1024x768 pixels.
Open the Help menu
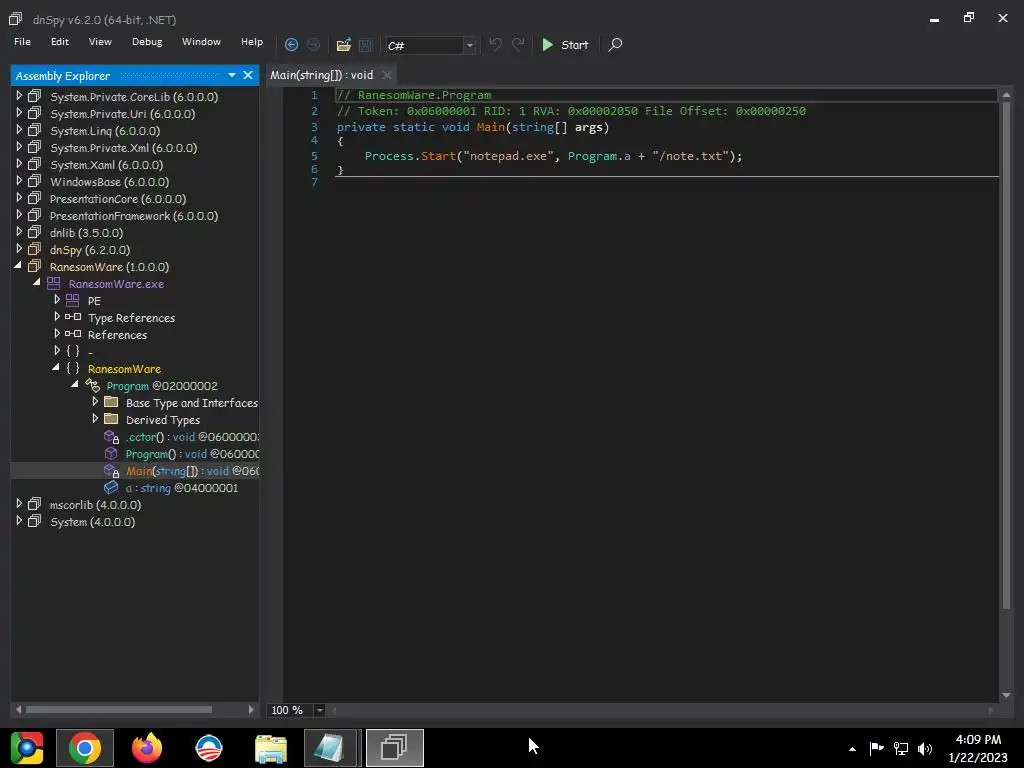click(251, 42)
